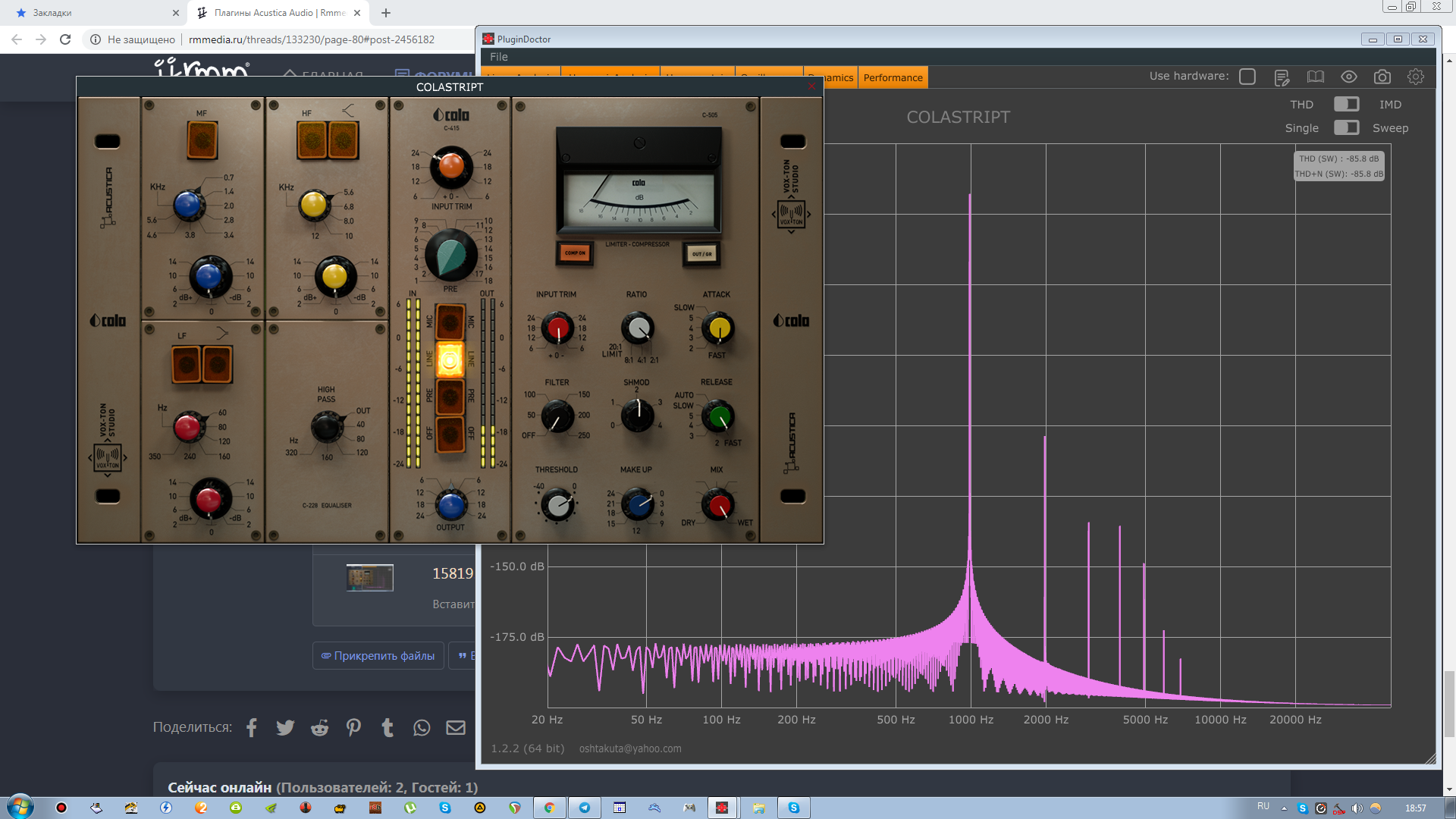Image resolution: width=1456 pixels, height=819 pixels.
Task: Open Telegram from the taskbar
Action: click(x=585, y=808)
